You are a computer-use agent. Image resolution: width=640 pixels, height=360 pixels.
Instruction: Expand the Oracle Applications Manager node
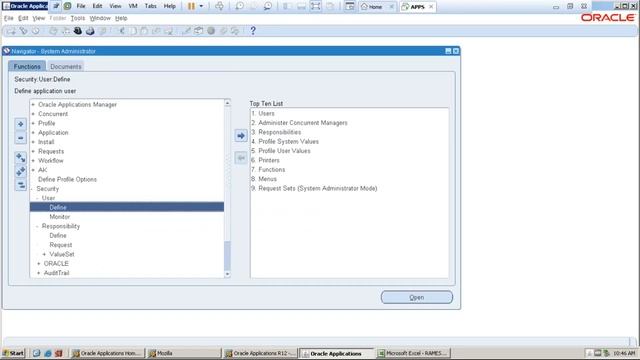click(33, 105)
